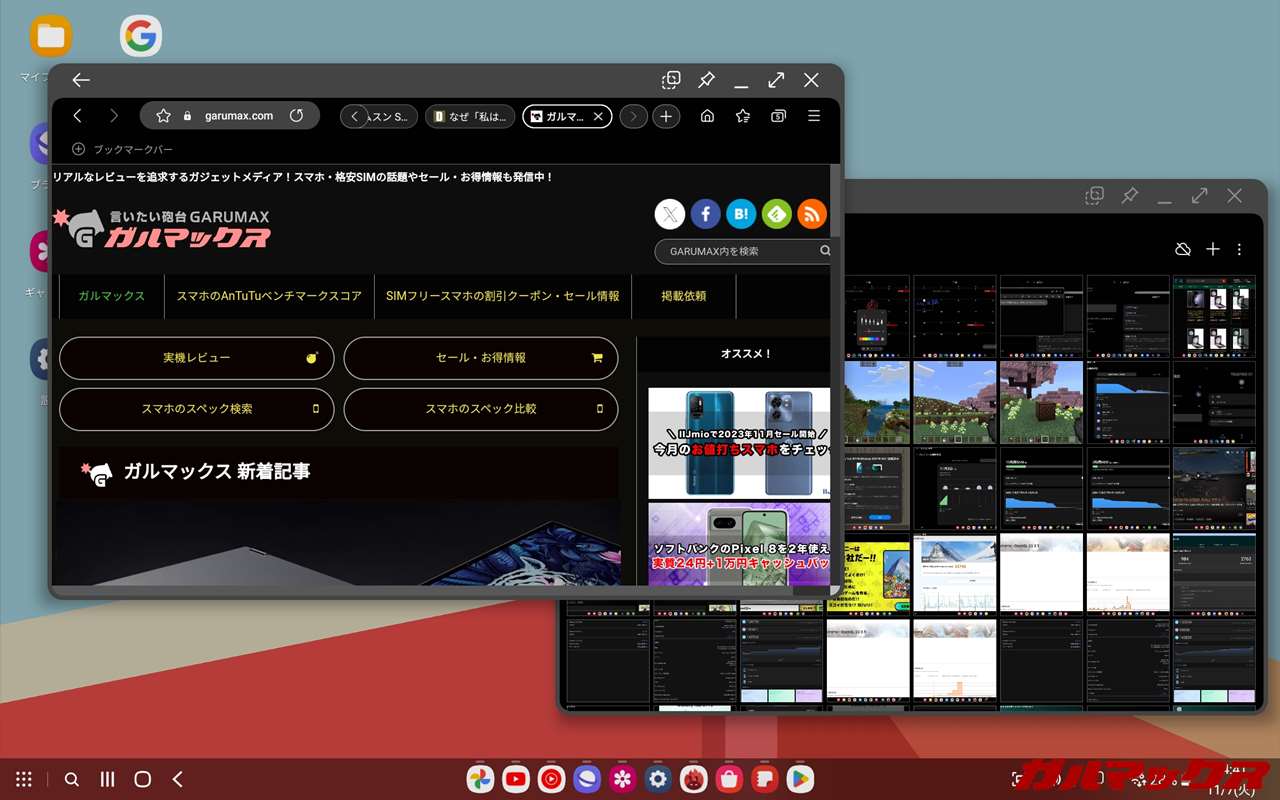The width and height of the screenshot is (1280, 800).
Task: Open the browser hamburger menu
Action: point(814,116)
